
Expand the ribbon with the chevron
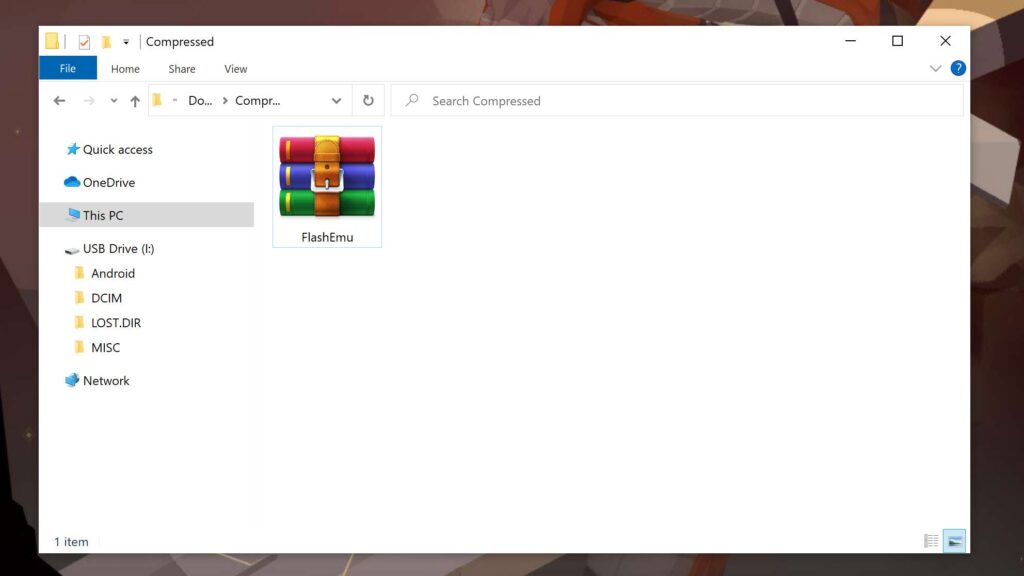pos(935,69)
